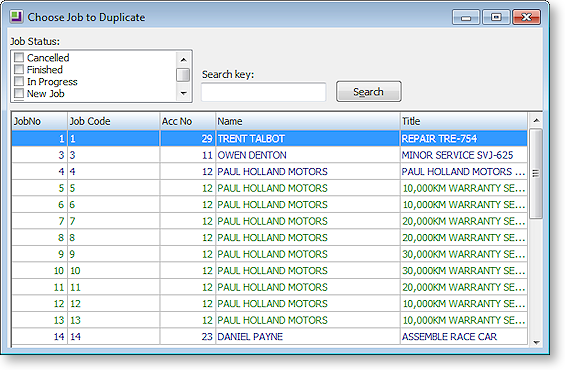Maximize the Choose Job to Duplicate window
565x370 pixels.
click(496, 17)
